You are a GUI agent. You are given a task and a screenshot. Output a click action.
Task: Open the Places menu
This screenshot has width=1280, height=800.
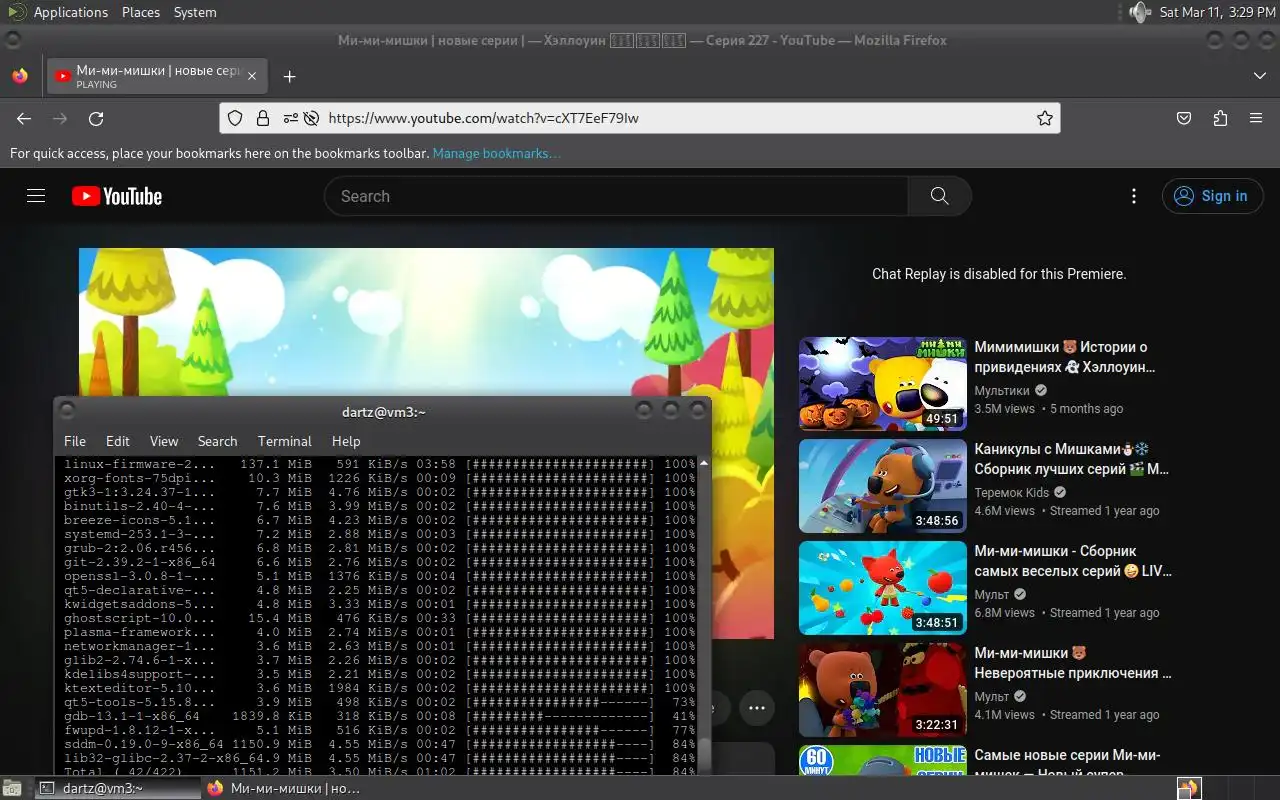coord(141,12)
